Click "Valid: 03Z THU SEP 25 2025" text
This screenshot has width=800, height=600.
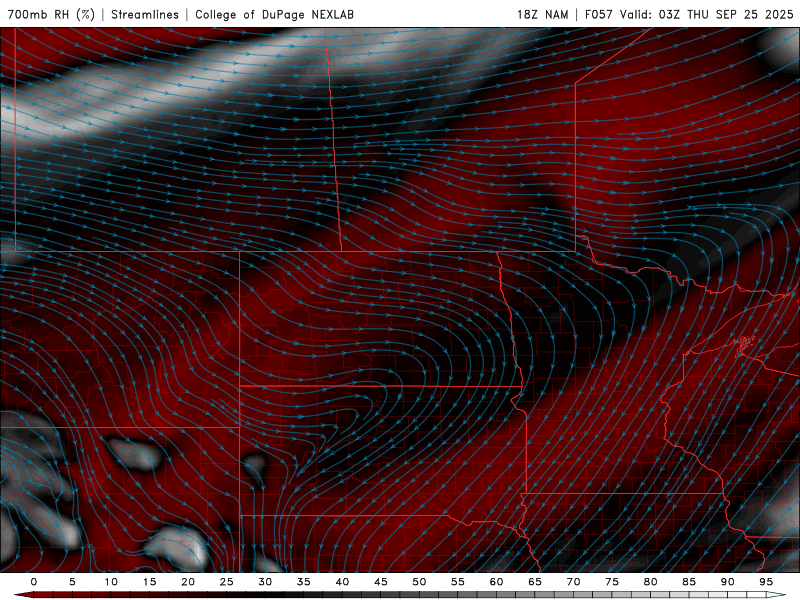pos(707,14)
